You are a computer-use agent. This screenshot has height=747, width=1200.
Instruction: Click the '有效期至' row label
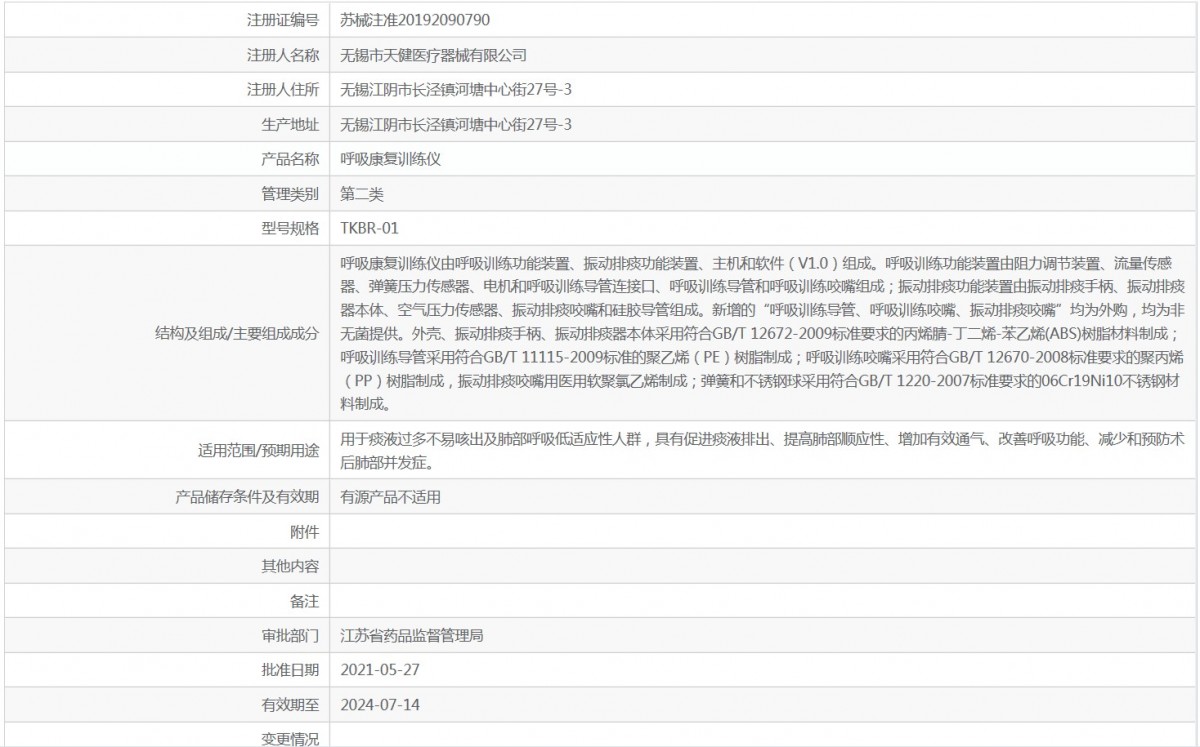(290, 705)
